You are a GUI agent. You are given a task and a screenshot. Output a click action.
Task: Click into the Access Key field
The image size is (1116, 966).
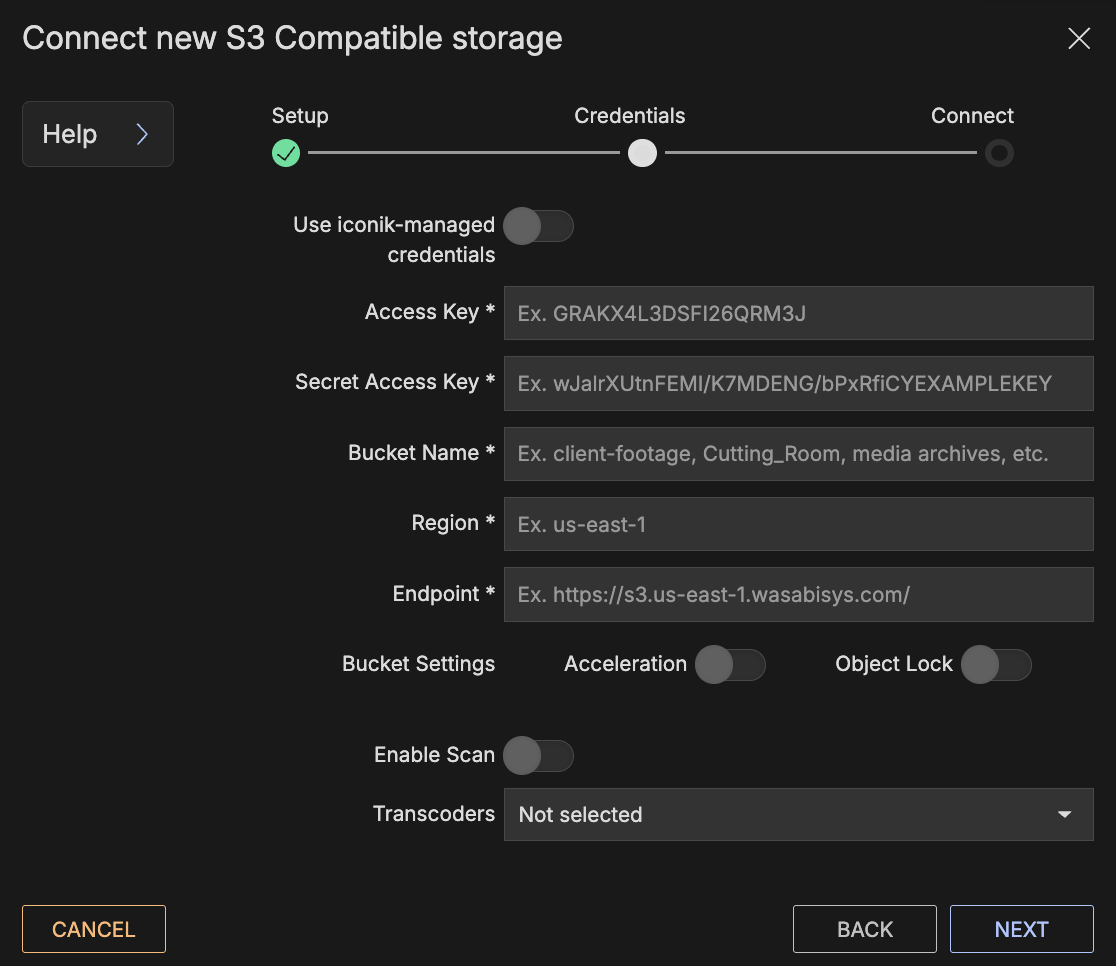798,313
